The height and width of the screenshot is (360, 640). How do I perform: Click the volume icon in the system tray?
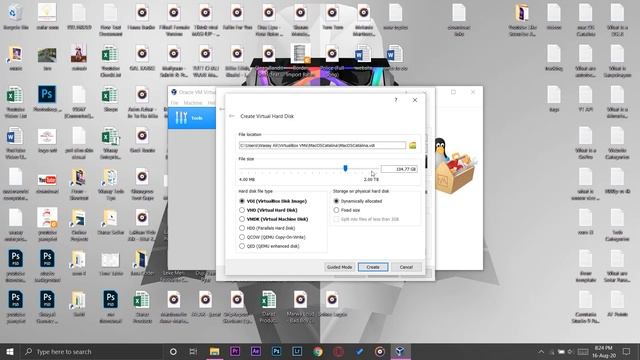point(570,352)
